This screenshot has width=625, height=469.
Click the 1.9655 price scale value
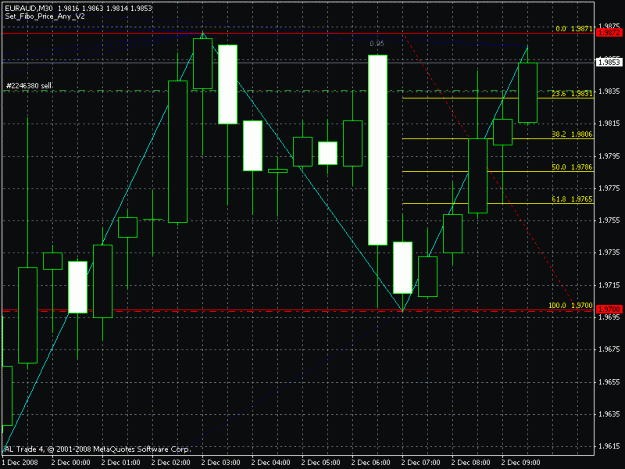click(x=609, y=382)
